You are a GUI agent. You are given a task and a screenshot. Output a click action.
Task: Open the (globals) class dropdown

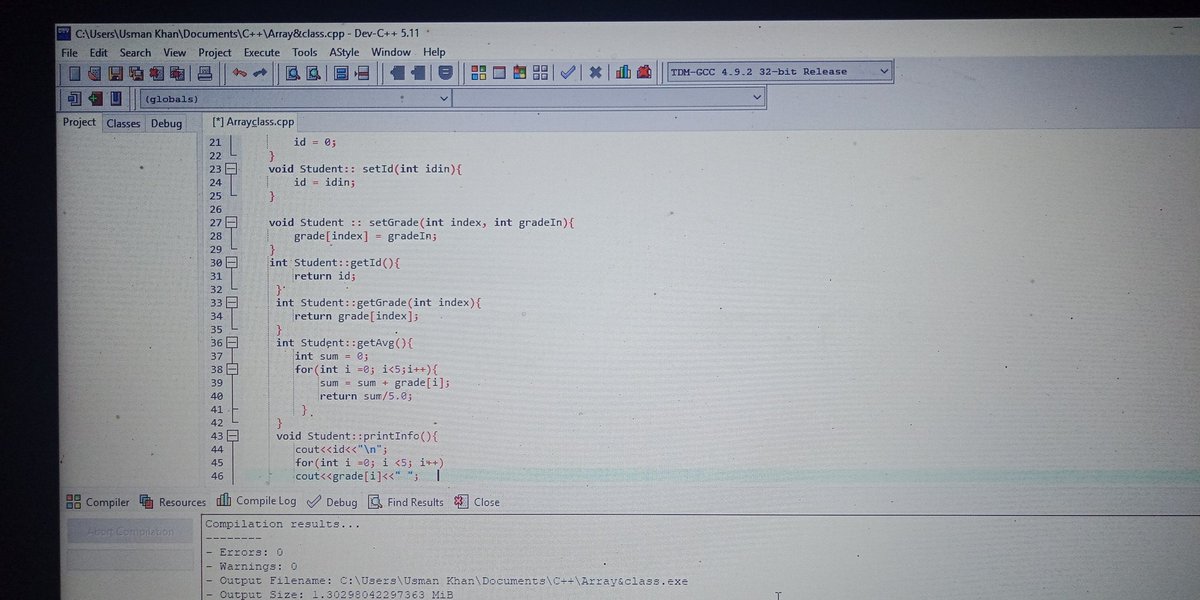pyautogui.click(x=295, y=99)
